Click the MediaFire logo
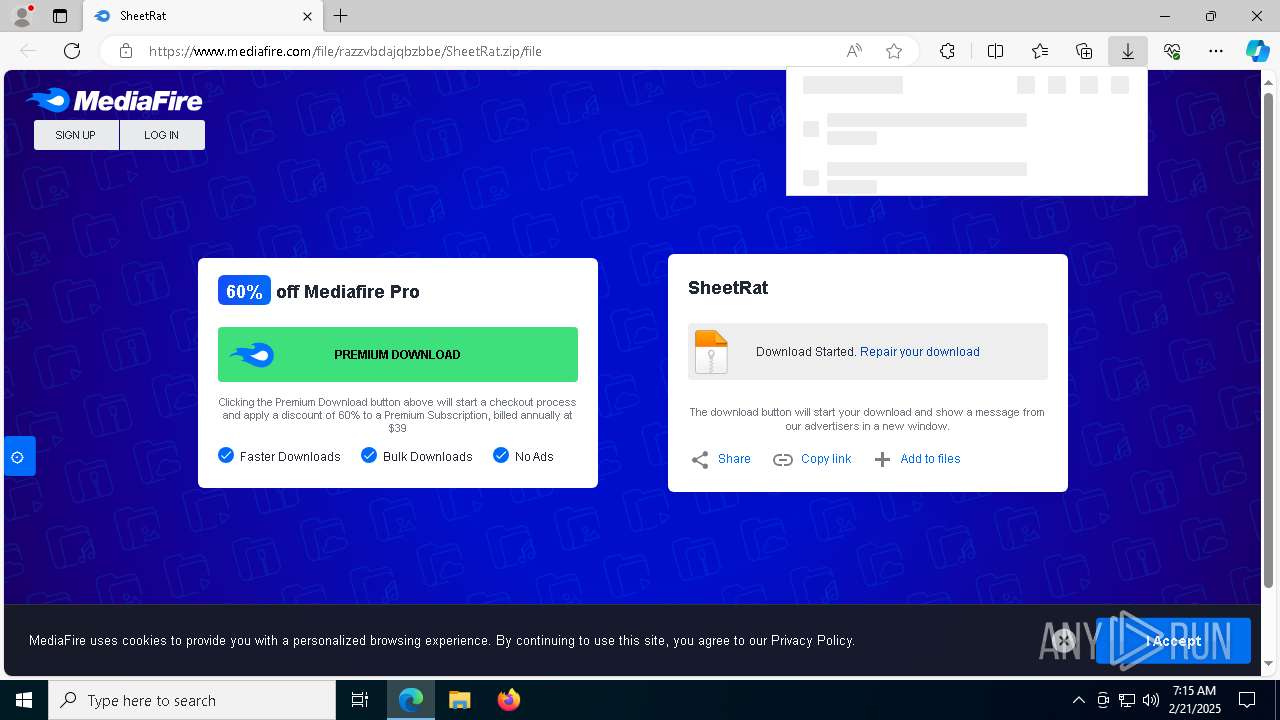Screen dimensions: 1280x720 [114, 100]
